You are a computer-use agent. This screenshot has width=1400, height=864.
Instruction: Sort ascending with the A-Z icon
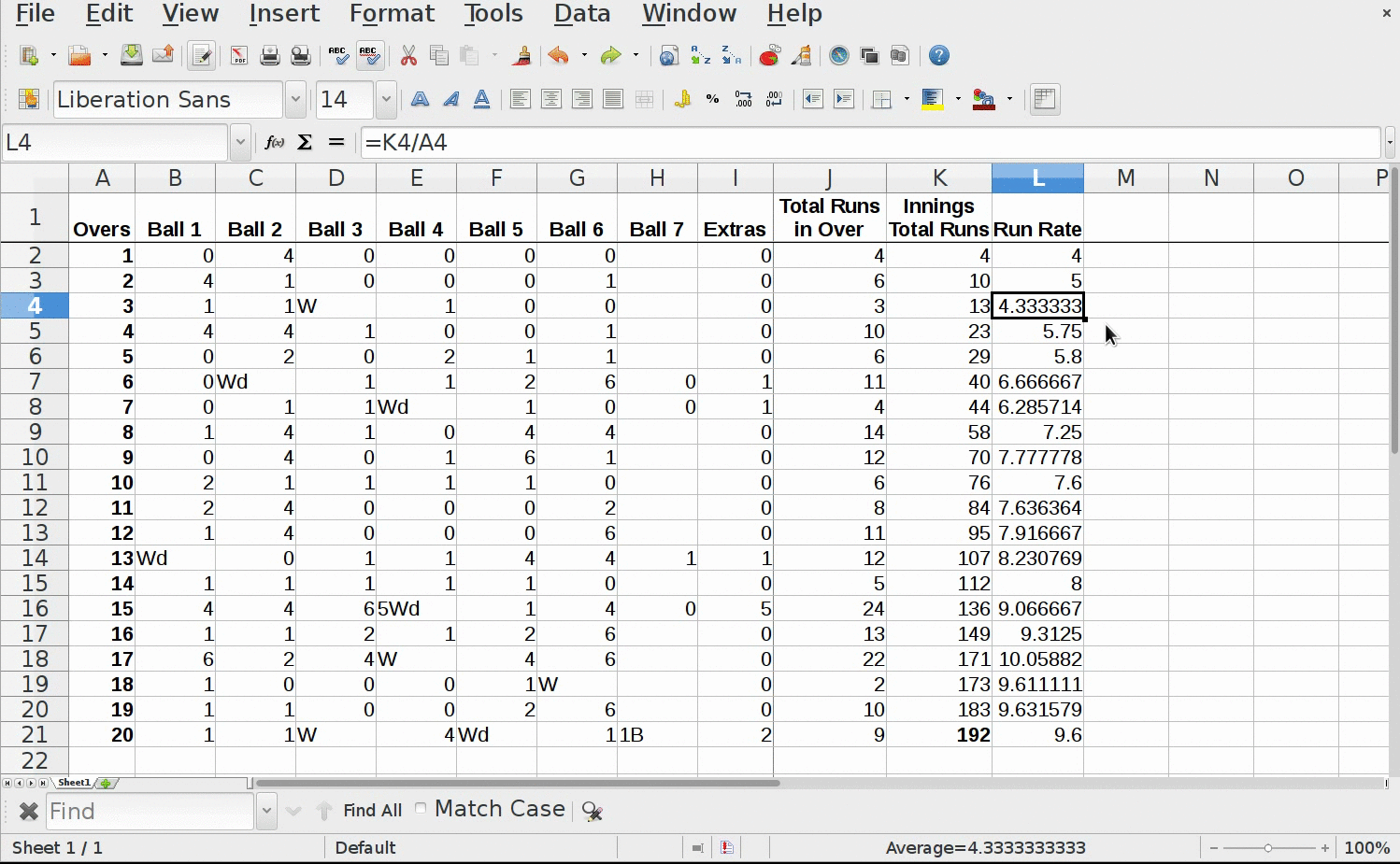tap(700, 56)
